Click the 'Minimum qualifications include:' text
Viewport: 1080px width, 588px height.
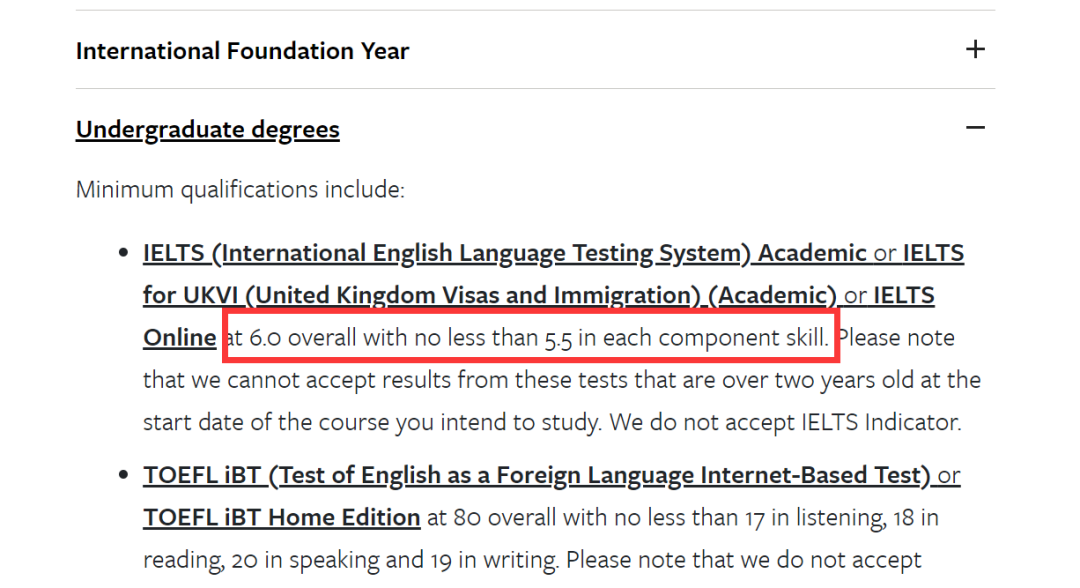click(240, 189)
